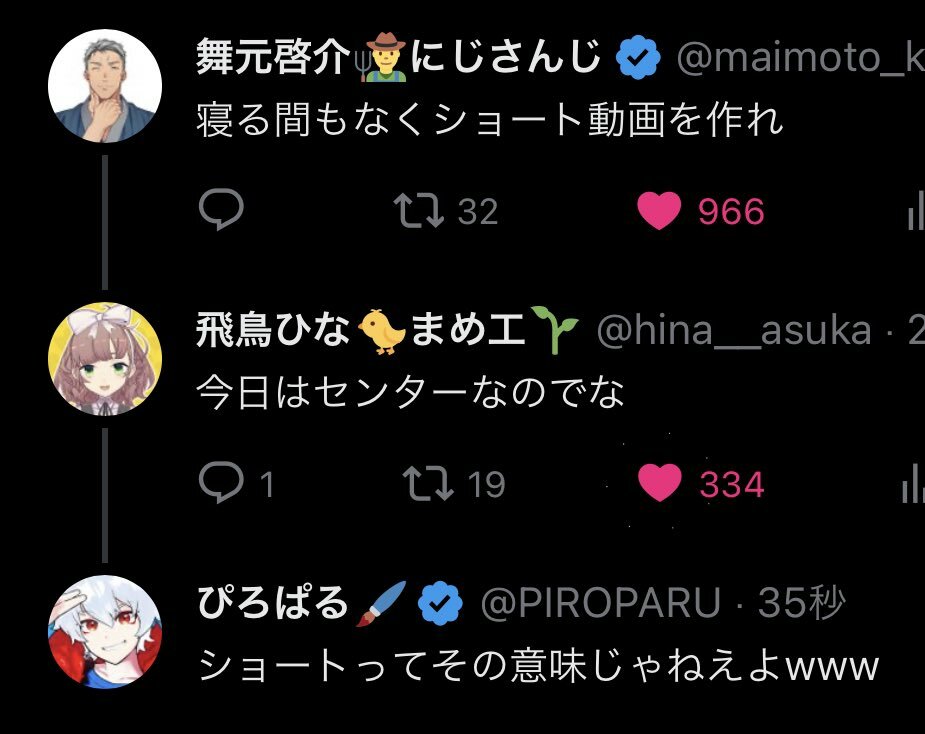
Task: Unlike the tweet with 966 likes
Action: point(701,211)
